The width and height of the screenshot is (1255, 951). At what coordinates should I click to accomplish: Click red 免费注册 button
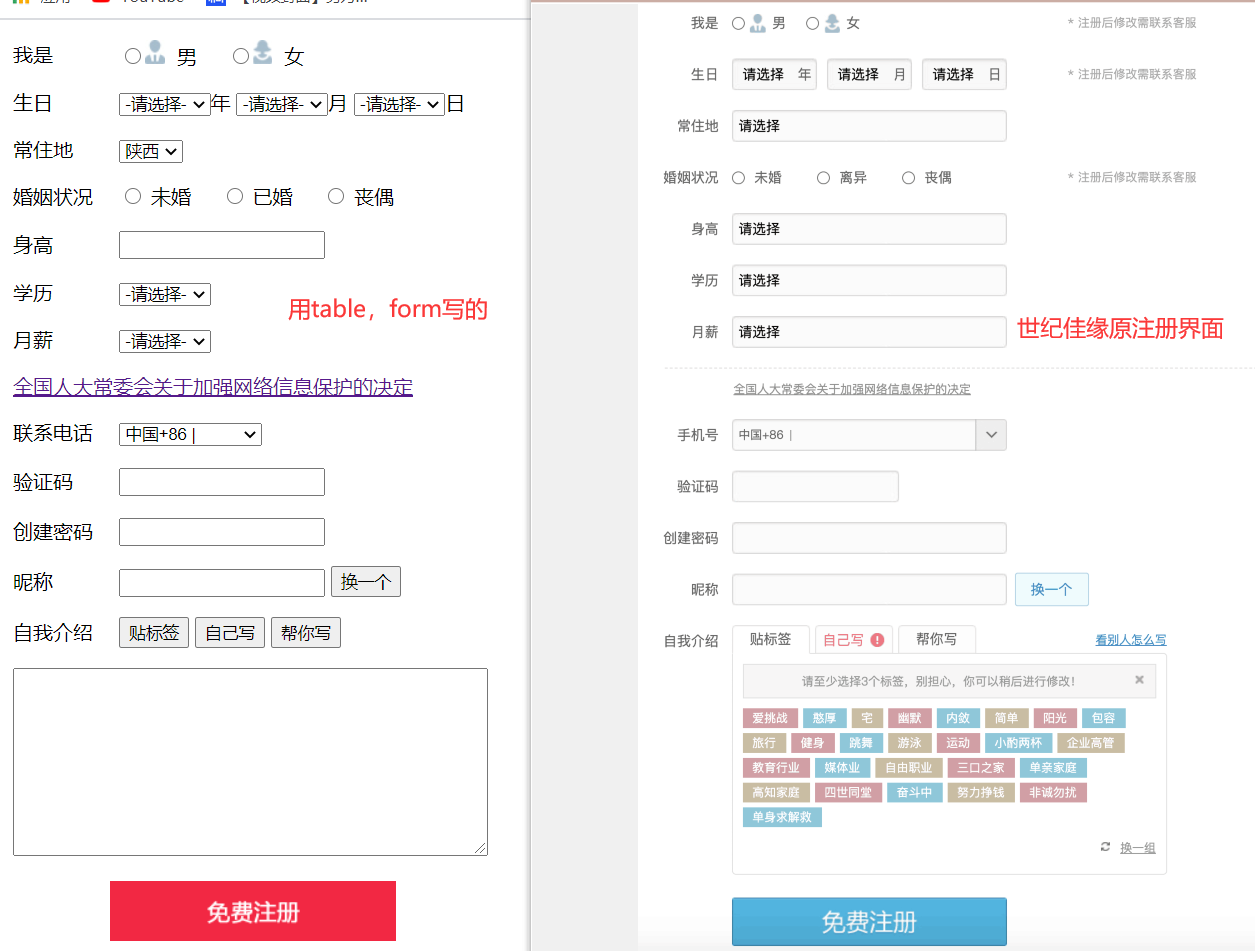[x=253, y=911]
